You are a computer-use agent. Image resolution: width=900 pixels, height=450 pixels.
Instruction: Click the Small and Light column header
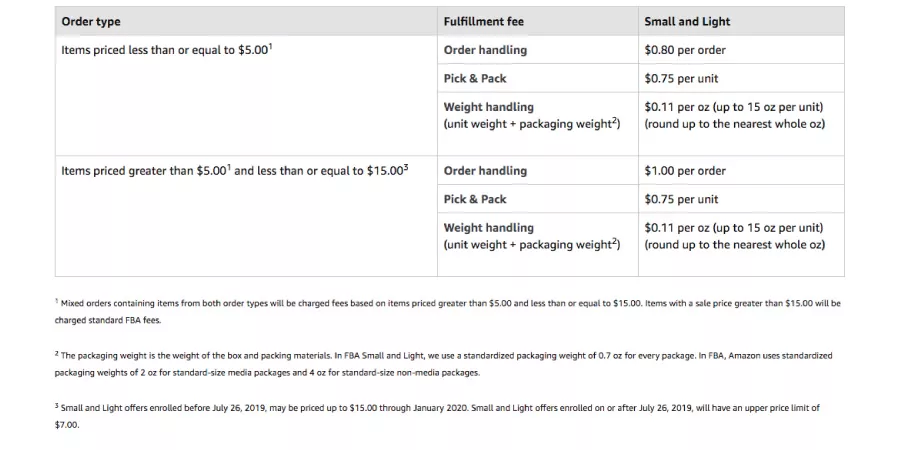coord(687,22)
